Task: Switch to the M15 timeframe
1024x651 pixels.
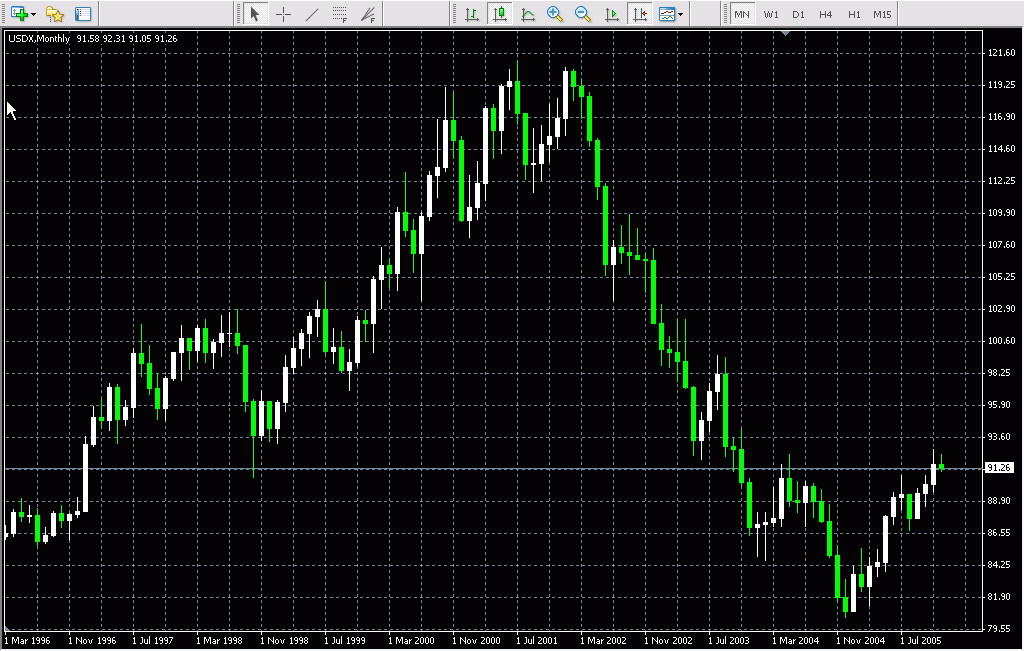Action: click(x=882, y=14)
